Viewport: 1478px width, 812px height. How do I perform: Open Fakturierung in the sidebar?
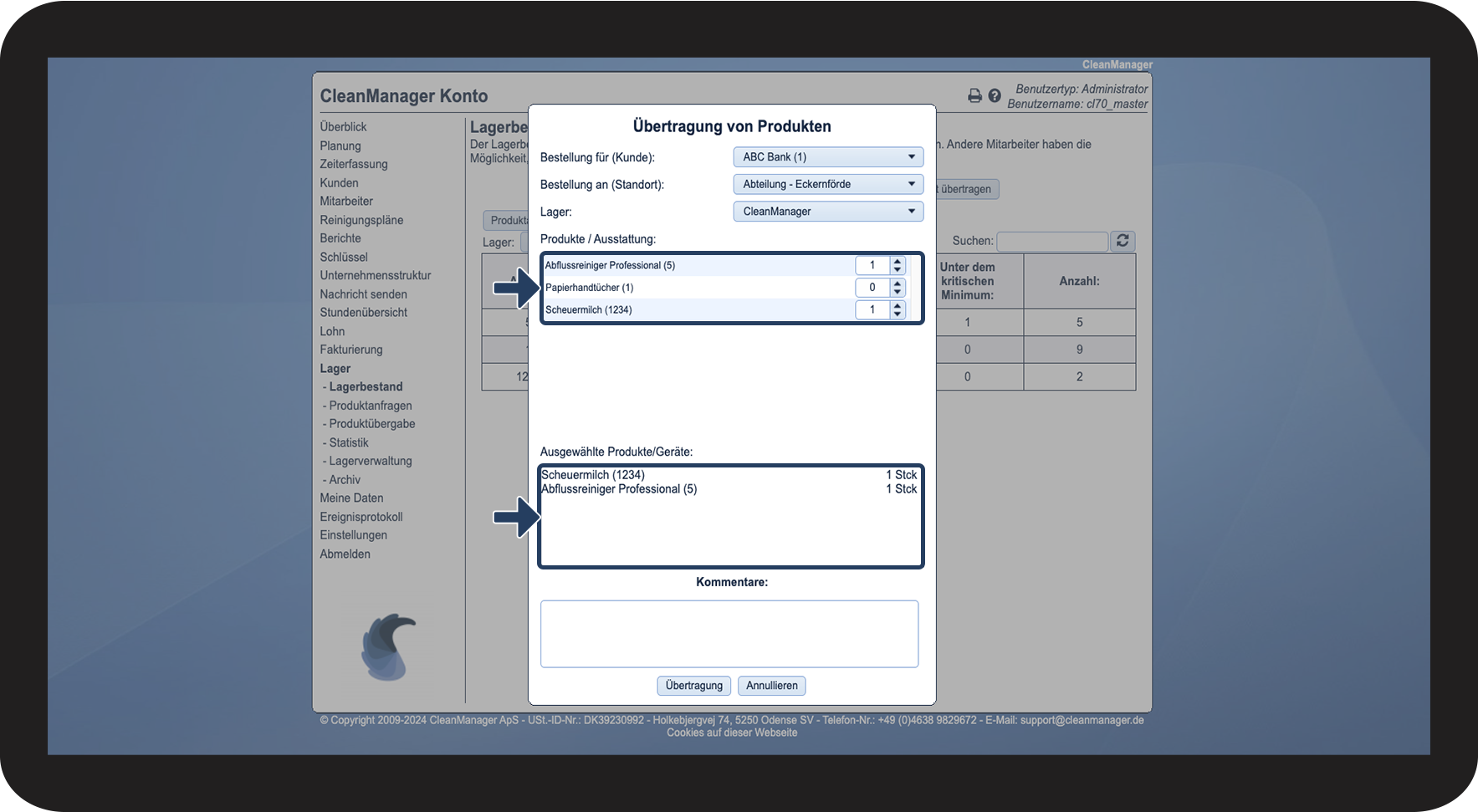click(351, 350)
